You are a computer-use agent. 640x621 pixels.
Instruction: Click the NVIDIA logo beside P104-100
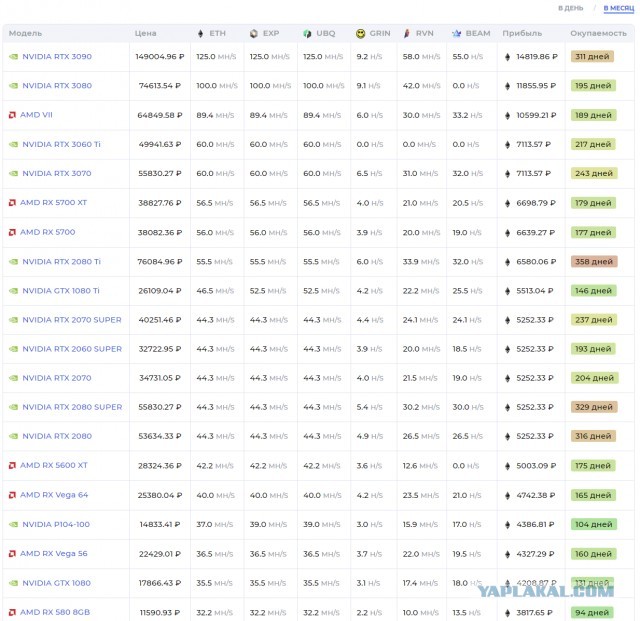[13, 524]
